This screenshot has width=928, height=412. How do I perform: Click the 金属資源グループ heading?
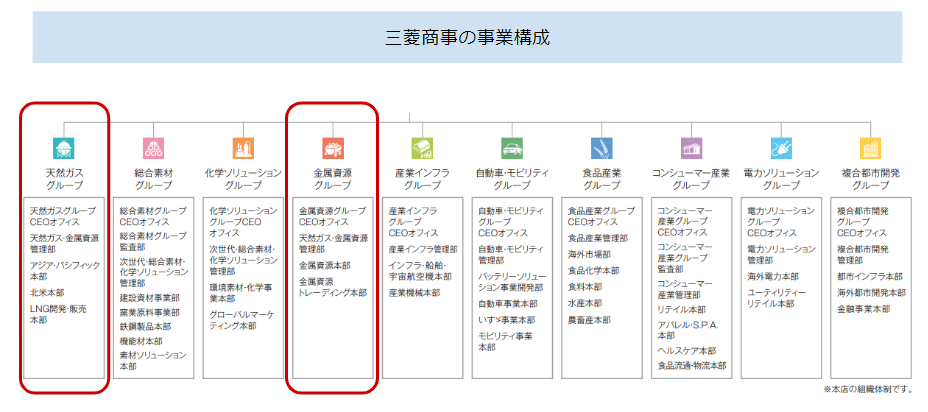333,179
